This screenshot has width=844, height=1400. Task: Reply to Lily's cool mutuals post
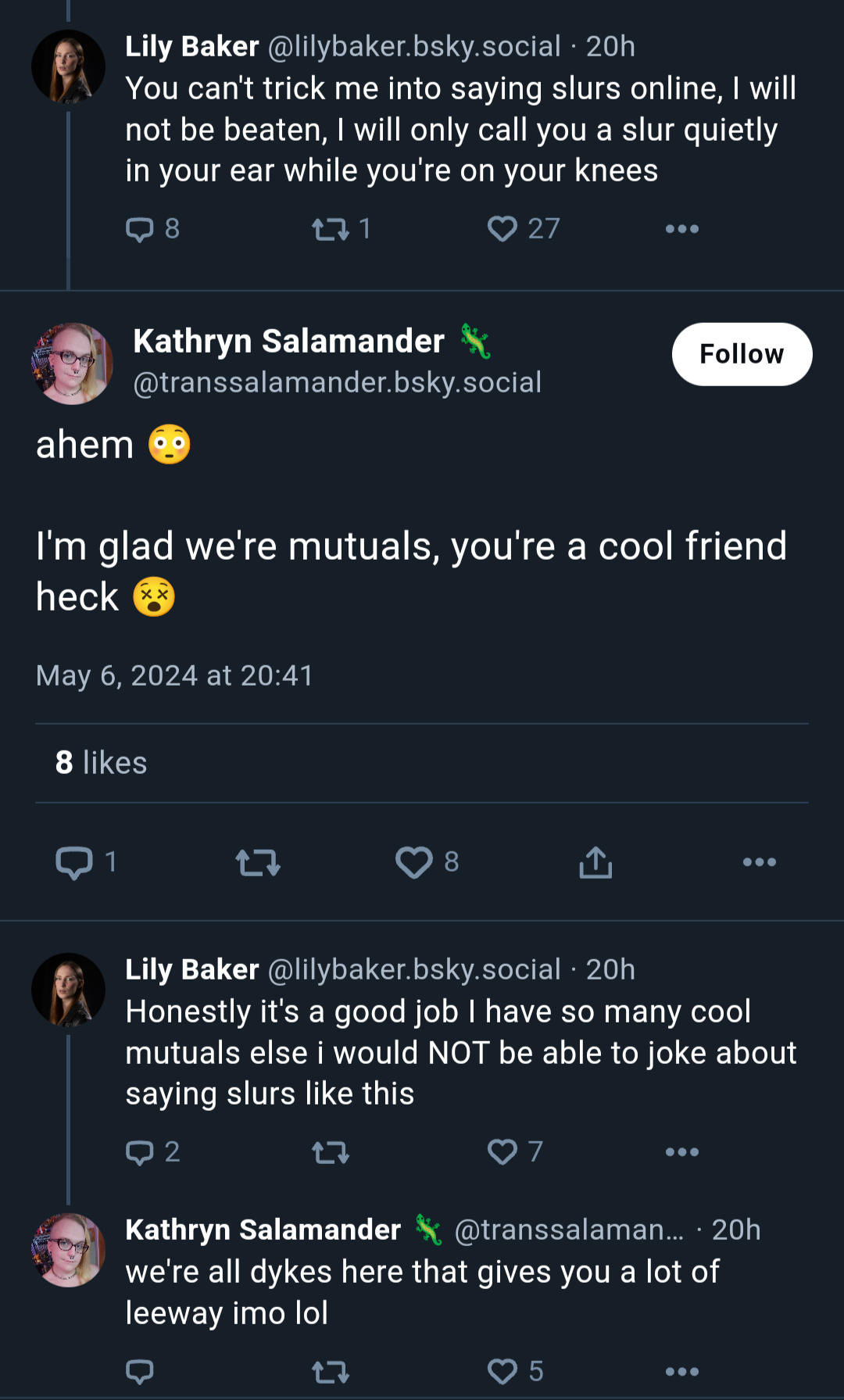coord(152,1152)
